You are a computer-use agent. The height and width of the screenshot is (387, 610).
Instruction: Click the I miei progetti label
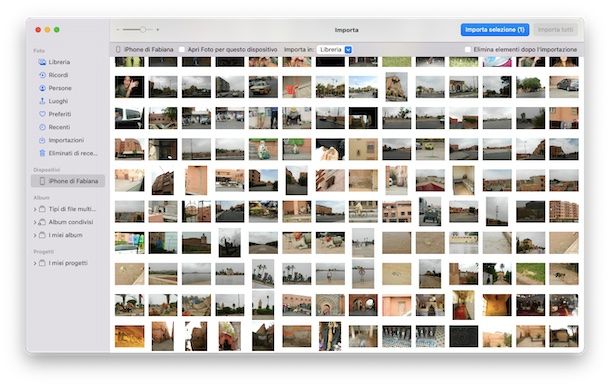coord(68,263)
